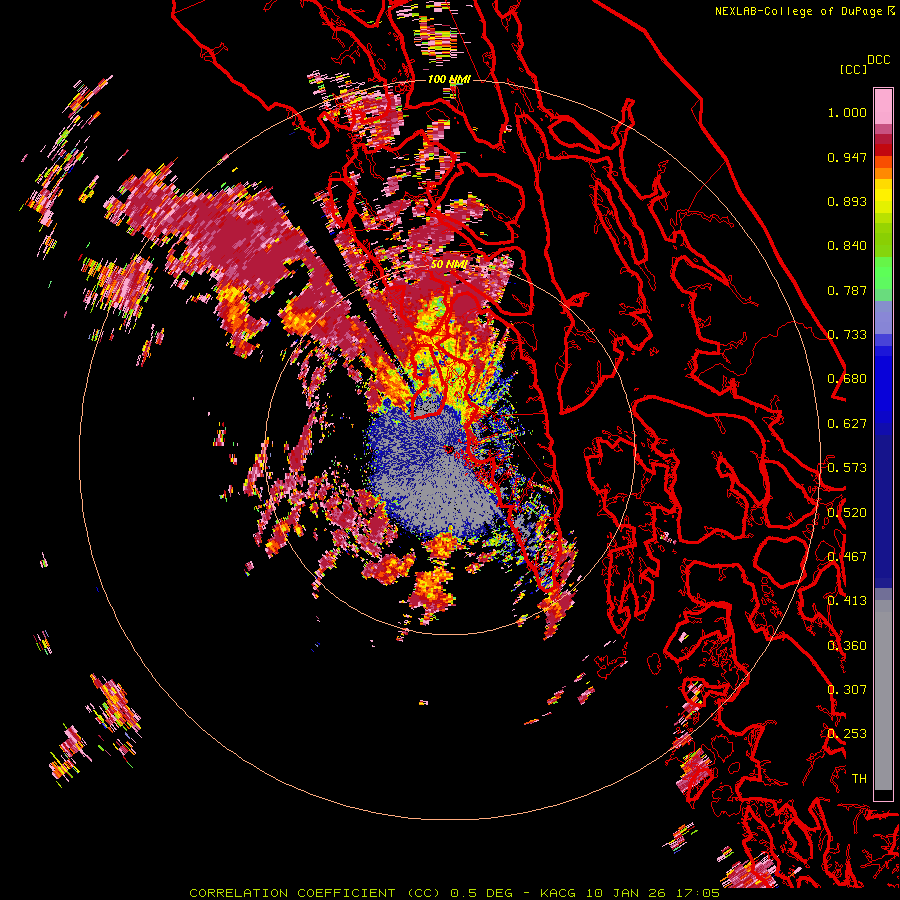The width and height of the screenshot is (900, 900).
Task: Select the 1.000 scale value
Action: (847, 112)
